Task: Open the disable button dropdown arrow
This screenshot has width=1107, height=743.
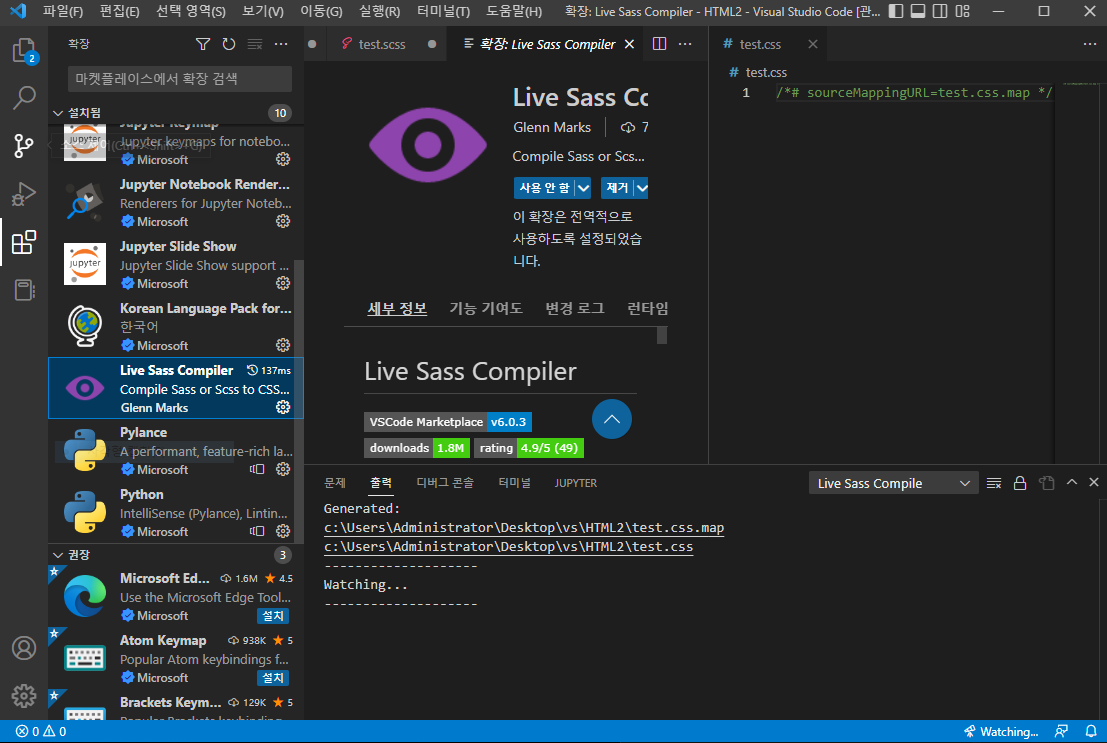Action: tap(583, 188)
